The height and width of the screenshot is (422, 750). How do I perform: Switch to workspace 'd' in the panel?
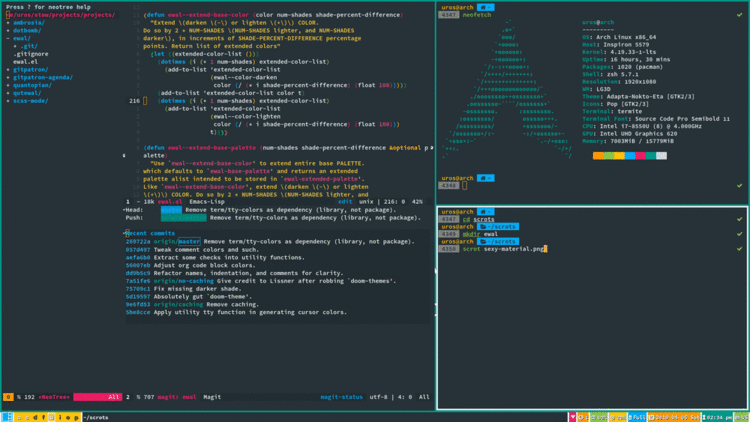tap(35, 417)
